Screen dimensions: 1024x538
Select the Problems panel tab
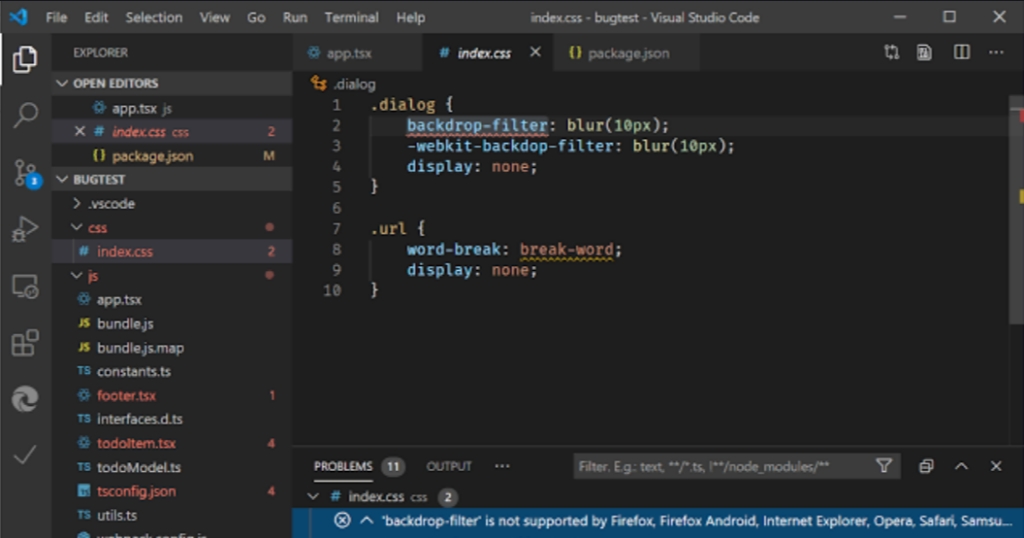point(343,466)
